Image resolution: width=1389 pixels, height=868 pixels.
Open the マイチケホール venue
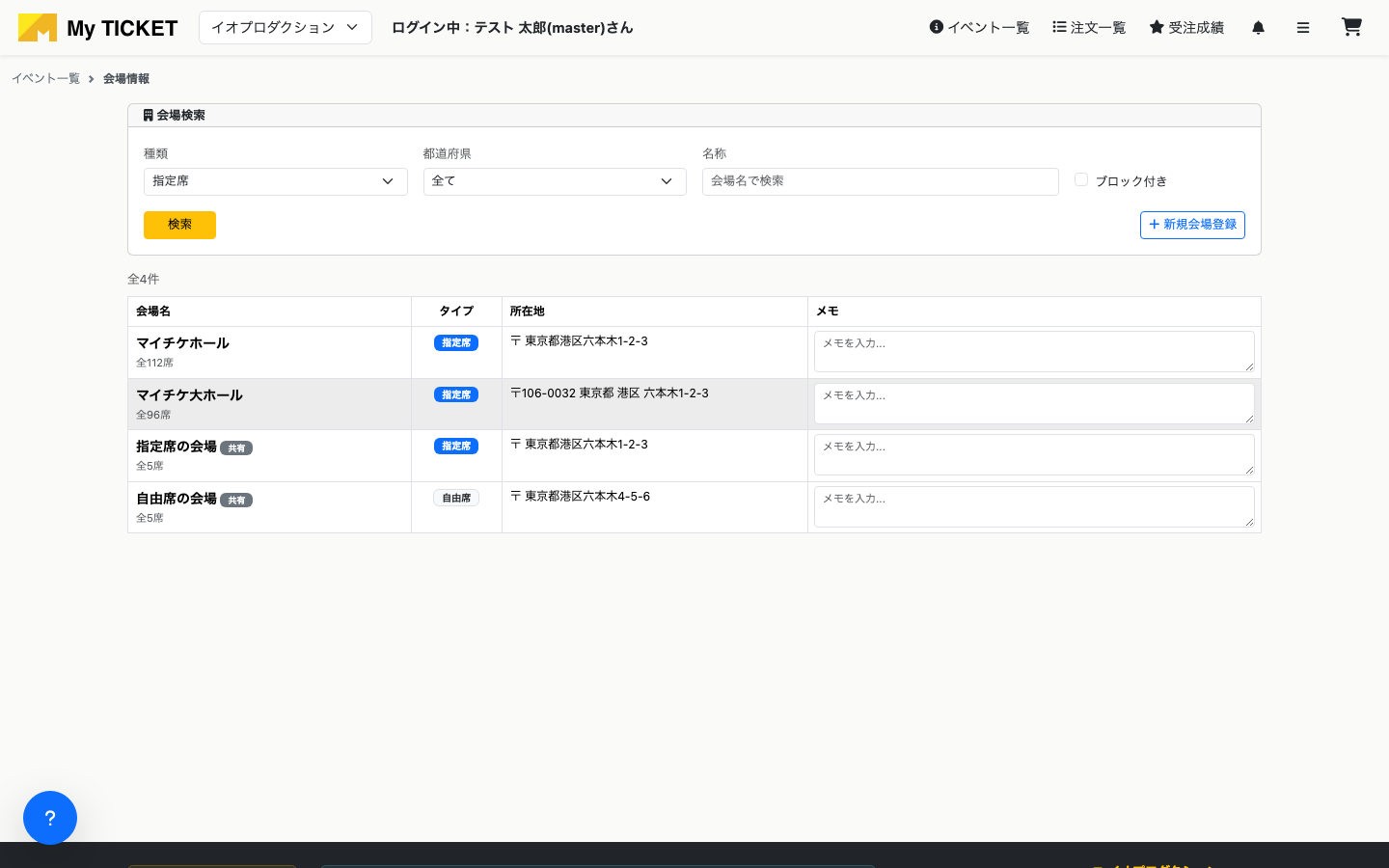click(x=182, y=343)
